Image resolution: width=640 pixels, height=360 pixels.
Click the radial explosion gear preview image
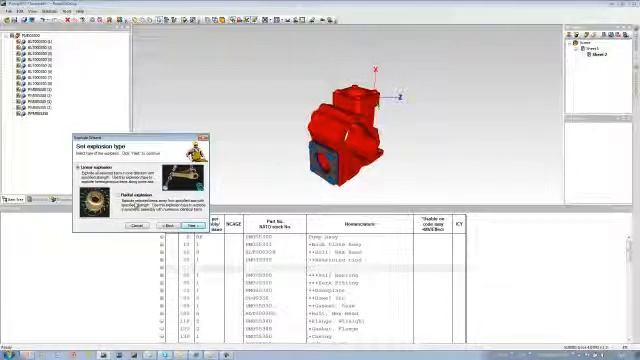click(x=95, y=202)
